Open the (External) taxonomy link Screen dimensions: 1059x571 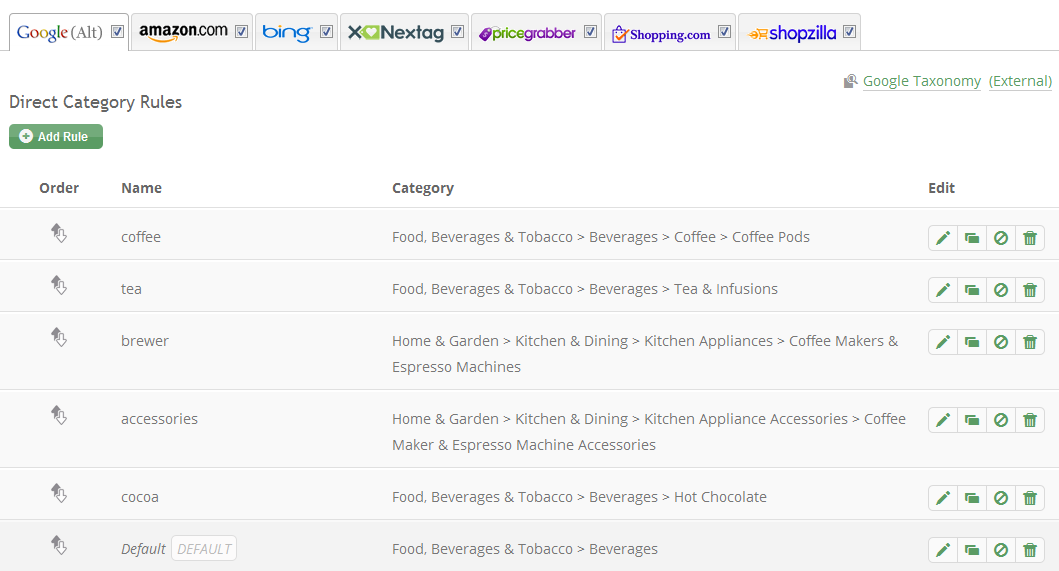1020,81
